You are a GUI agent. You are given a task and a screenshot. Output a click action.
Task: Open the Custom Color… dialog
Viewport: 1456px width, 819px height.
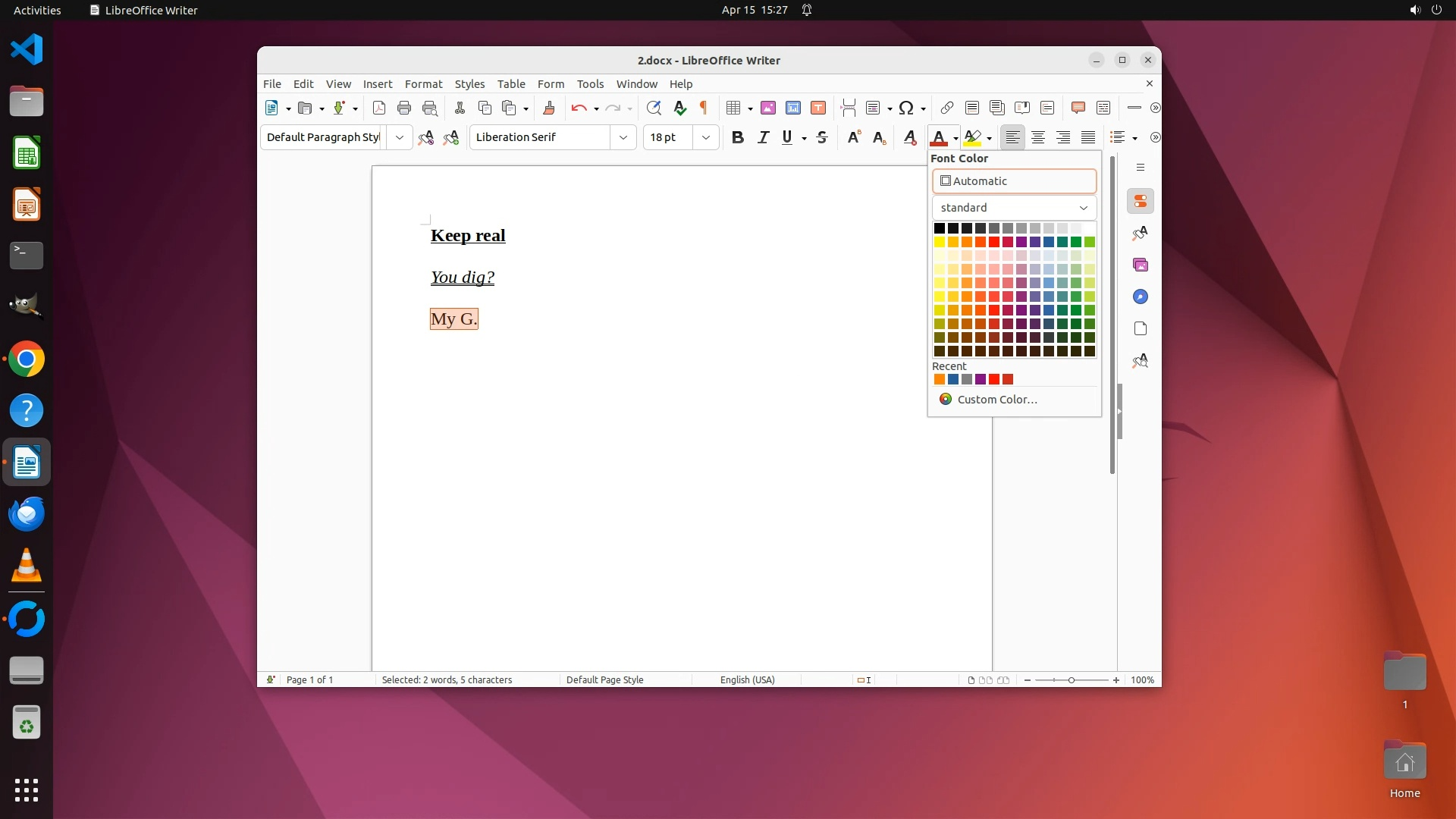point(996,400)
